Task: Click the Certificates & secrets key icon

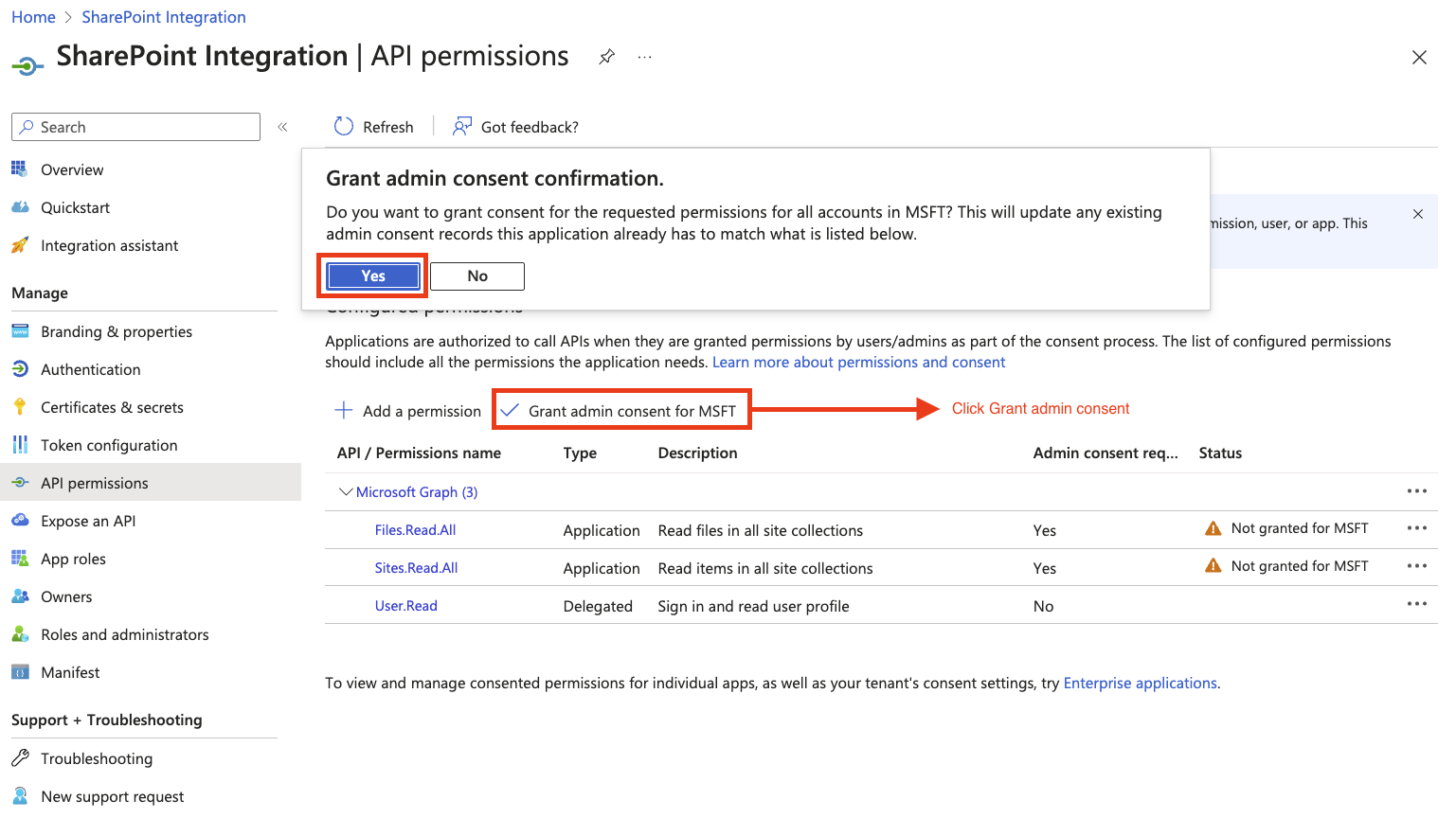Action: 20,407
